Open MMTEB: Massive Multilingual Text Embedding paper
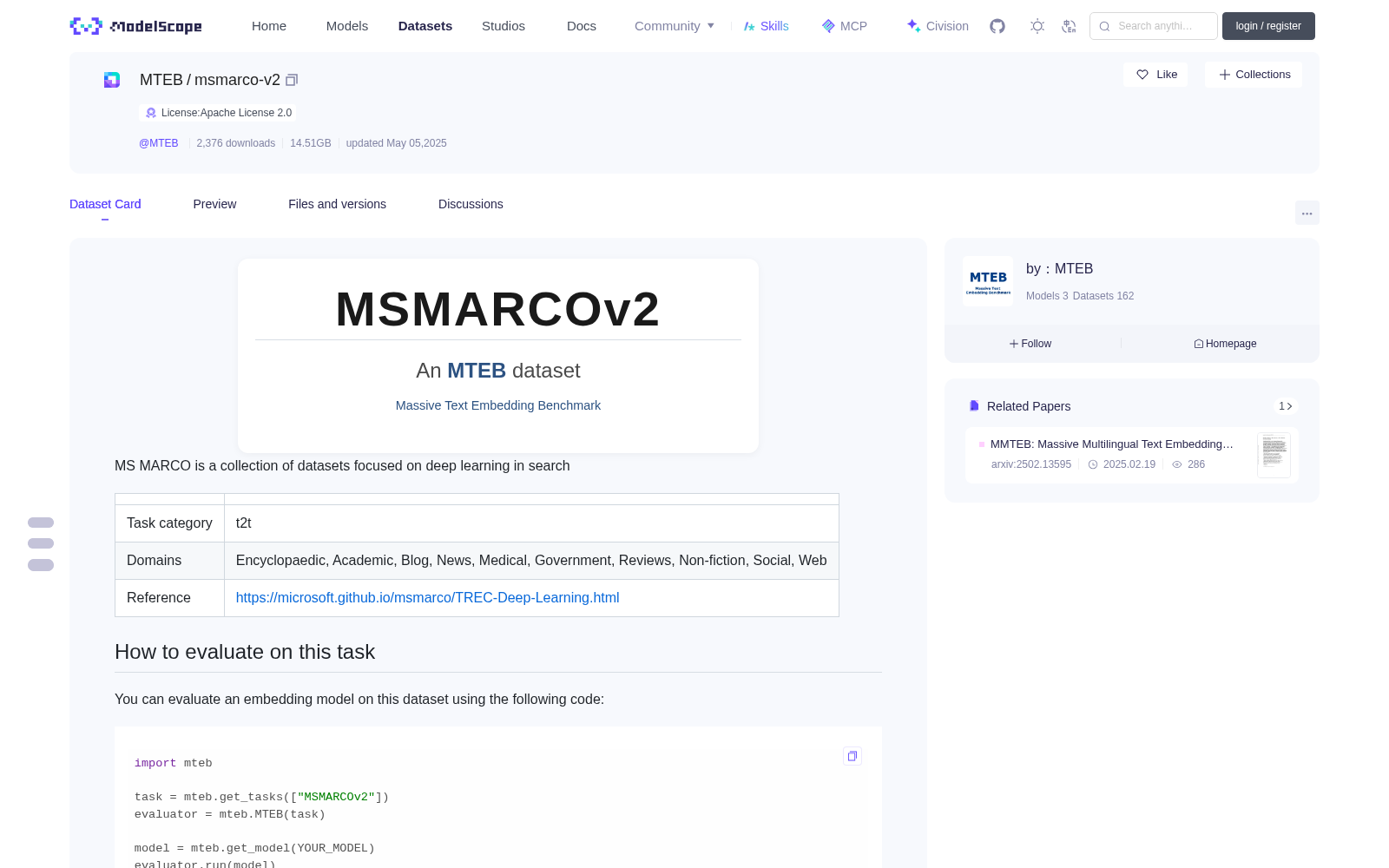The height and width of the screenshot is (868, 1389). click(1111, 444)
